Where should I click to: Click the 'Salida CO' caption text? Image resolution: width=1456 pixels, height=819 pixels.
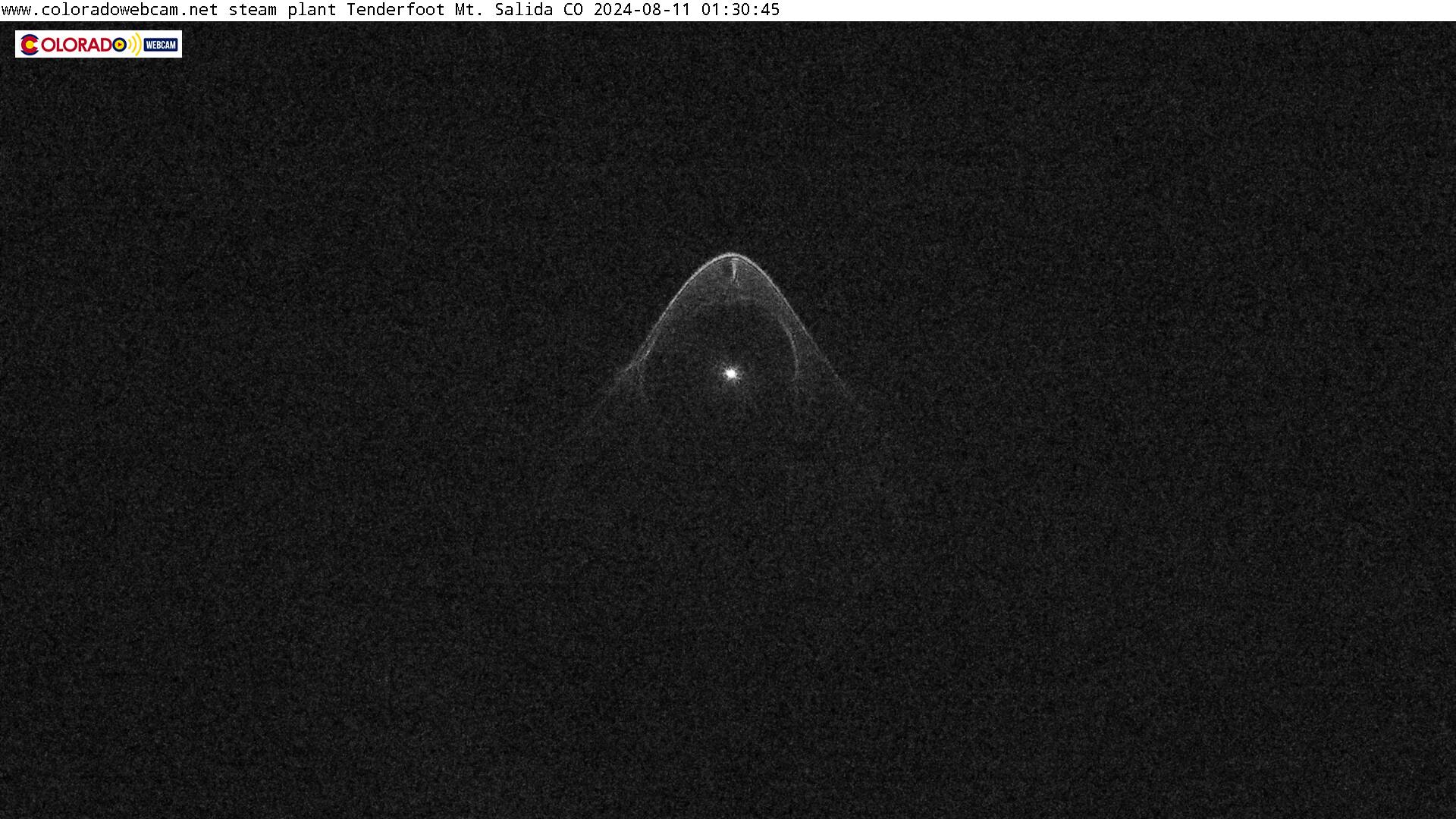[538, 10]
